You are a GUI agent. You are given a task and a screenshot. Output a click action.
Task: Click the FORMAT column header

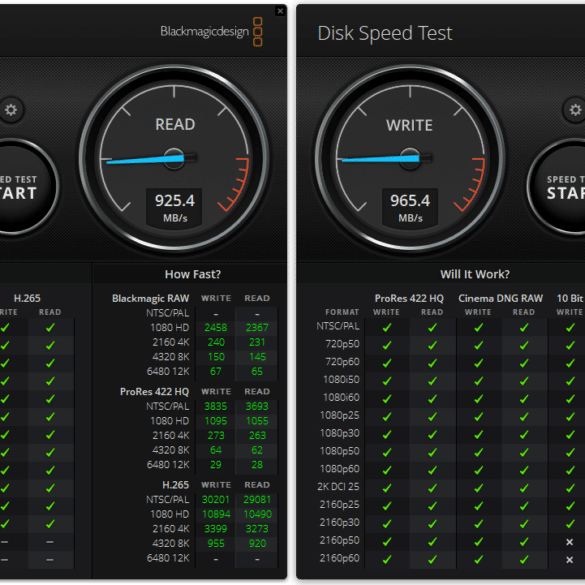click(x=342, y=312)
